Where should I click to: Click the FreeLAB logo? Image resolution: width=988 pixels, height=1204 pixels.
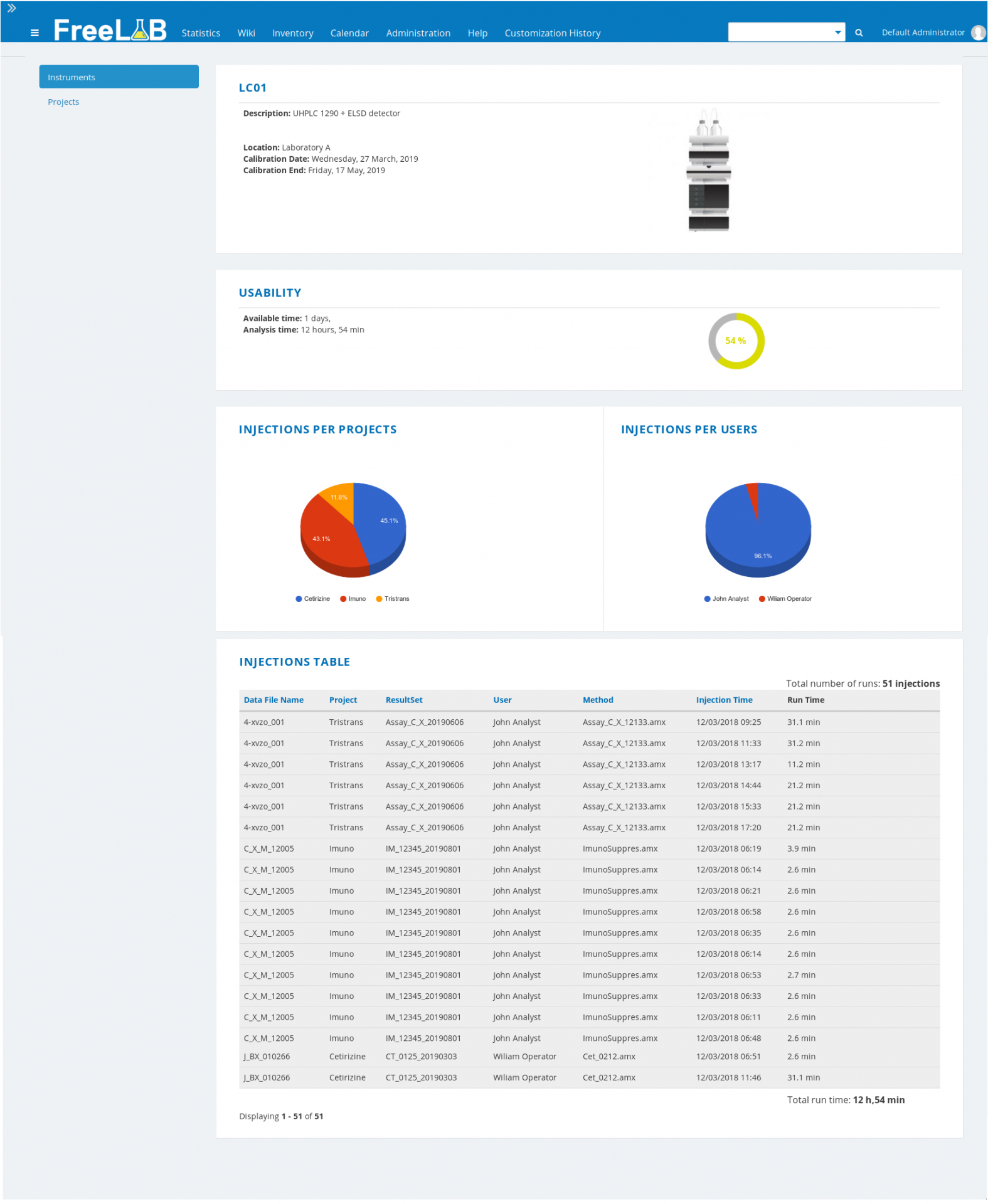[x=110, y=29]
